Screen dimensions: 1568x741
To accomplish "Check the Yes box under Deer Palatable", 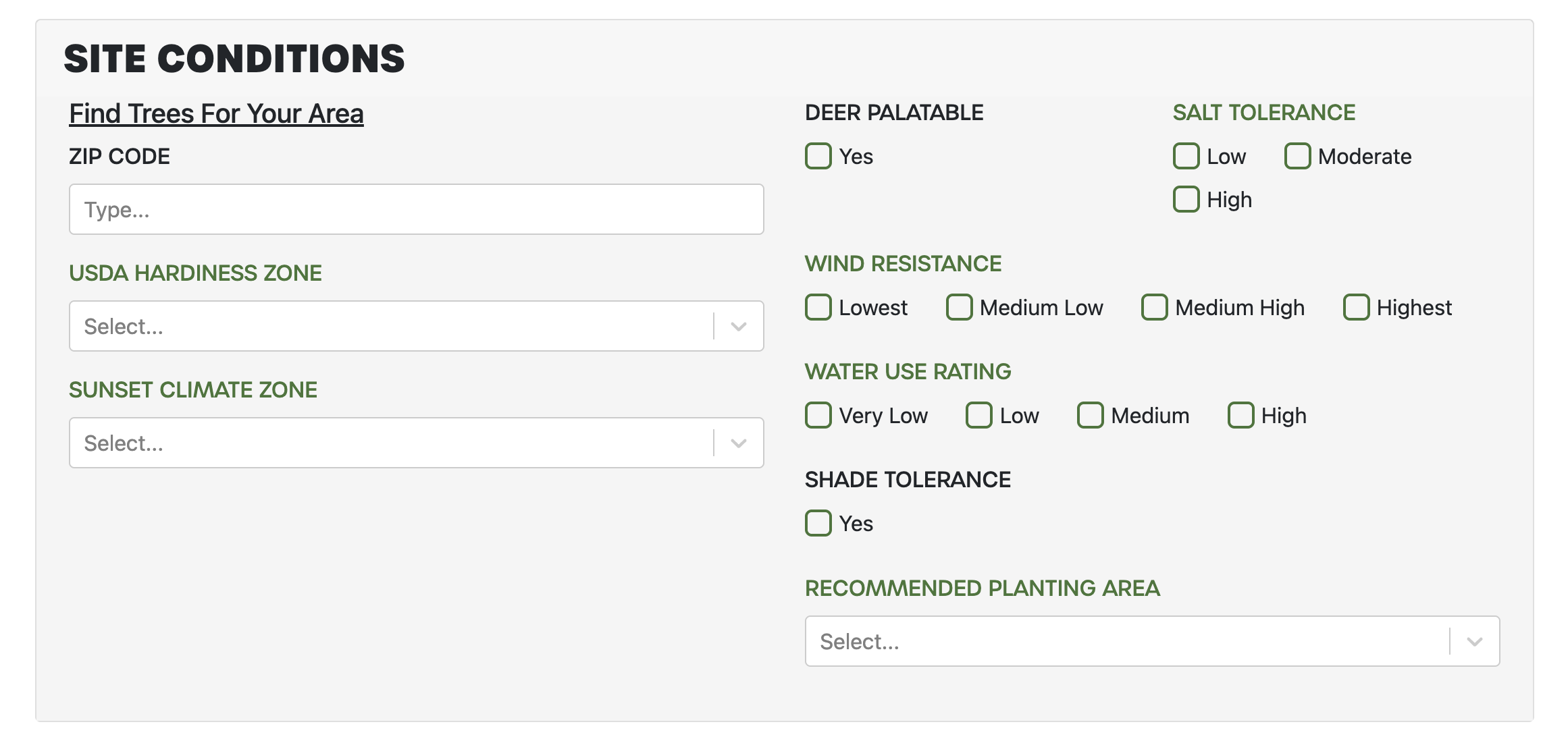I will 818,157.
